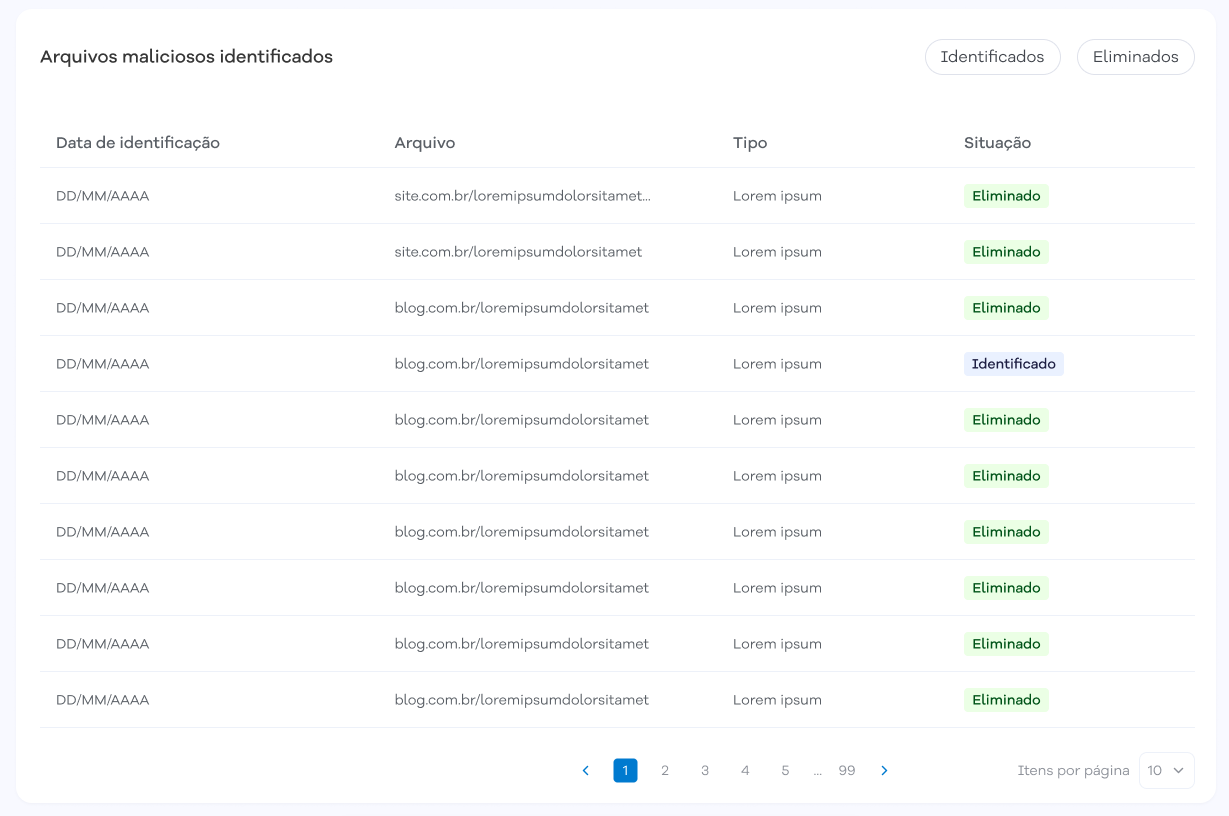Navigate to page 4 of the results
Screen dimensions: 1229x816
click(x=745, y=770)
